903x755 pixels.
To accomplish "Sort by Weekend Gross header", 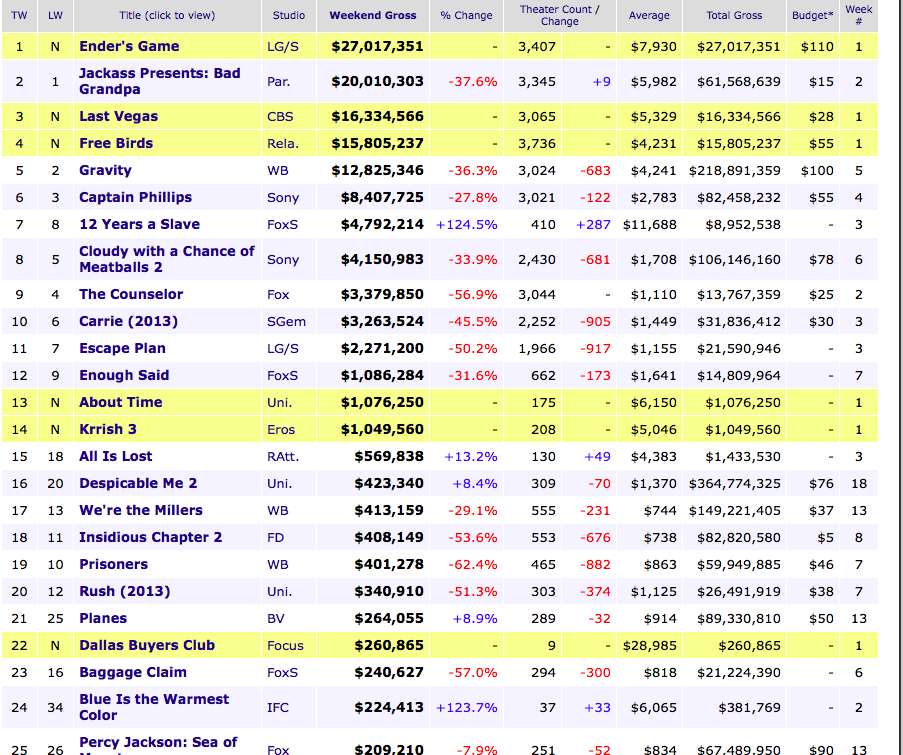I will [373, 16].
